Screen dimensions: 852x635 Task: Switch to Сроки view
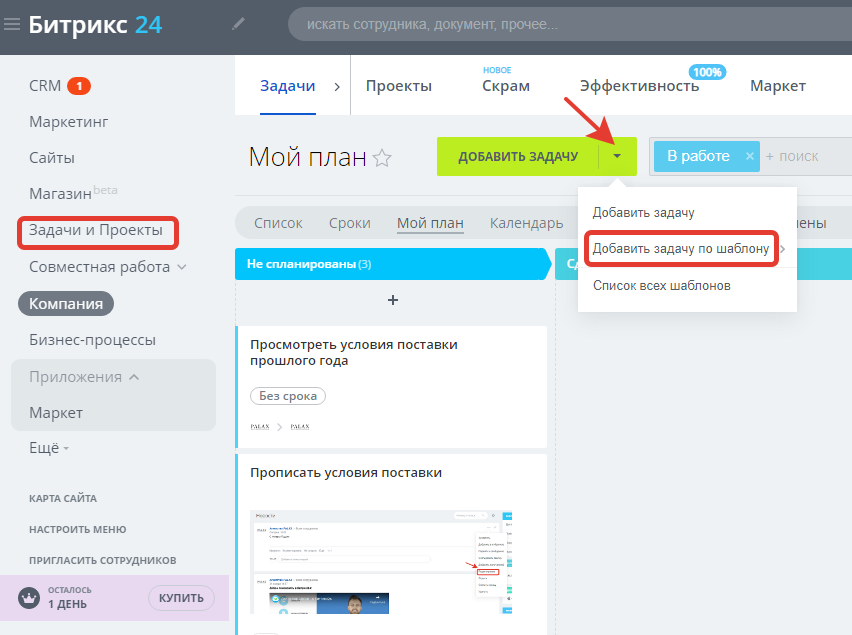[349, 223]
